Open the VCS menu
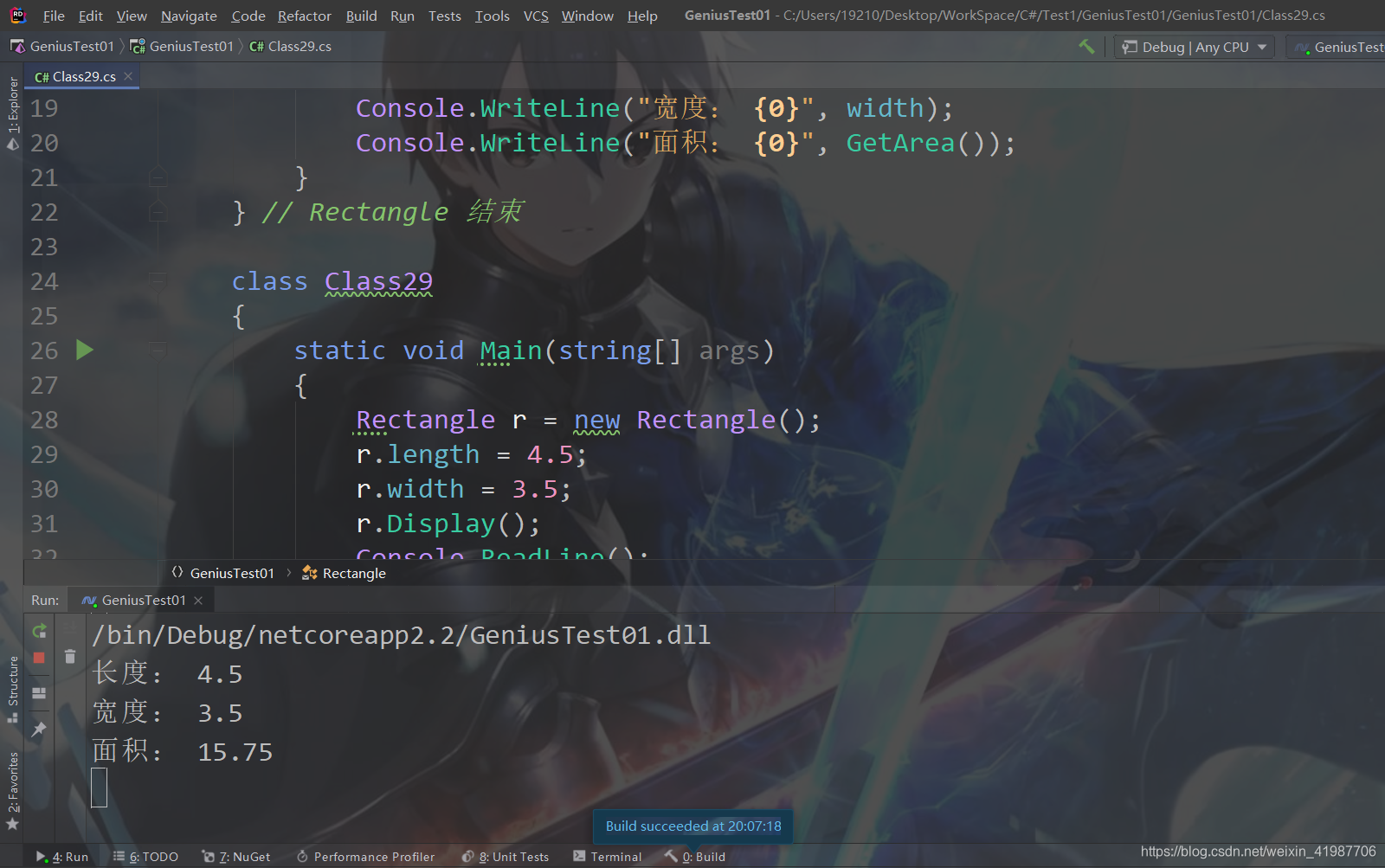This screenshot has height=868, width=1385. pos(536,16)
